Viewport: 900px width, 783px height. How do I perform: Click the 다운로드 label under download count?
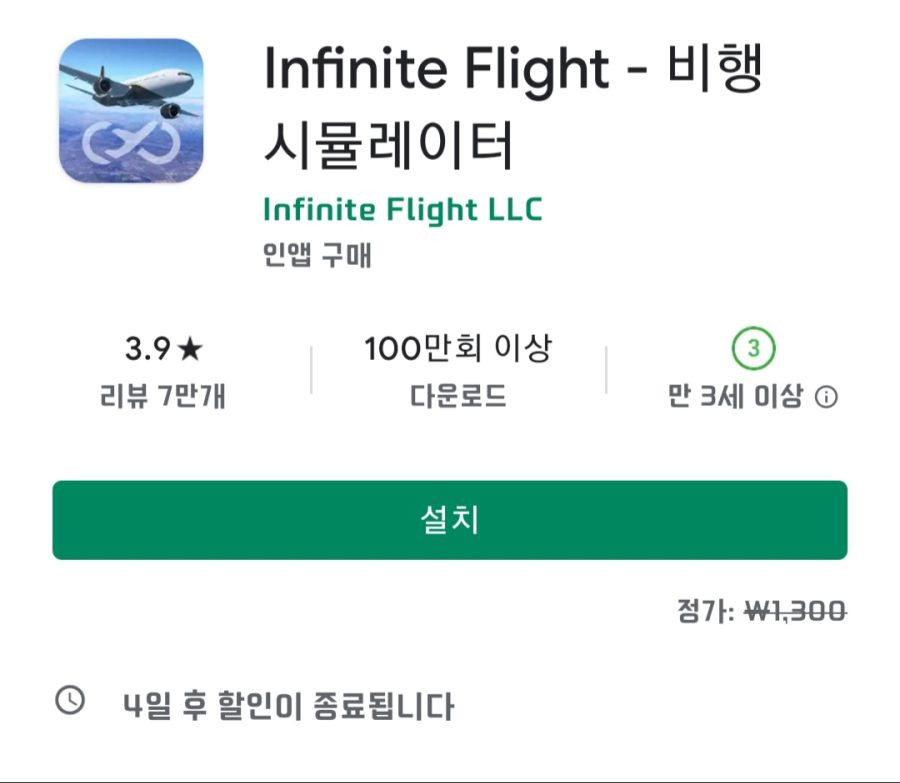pos(458,396)
